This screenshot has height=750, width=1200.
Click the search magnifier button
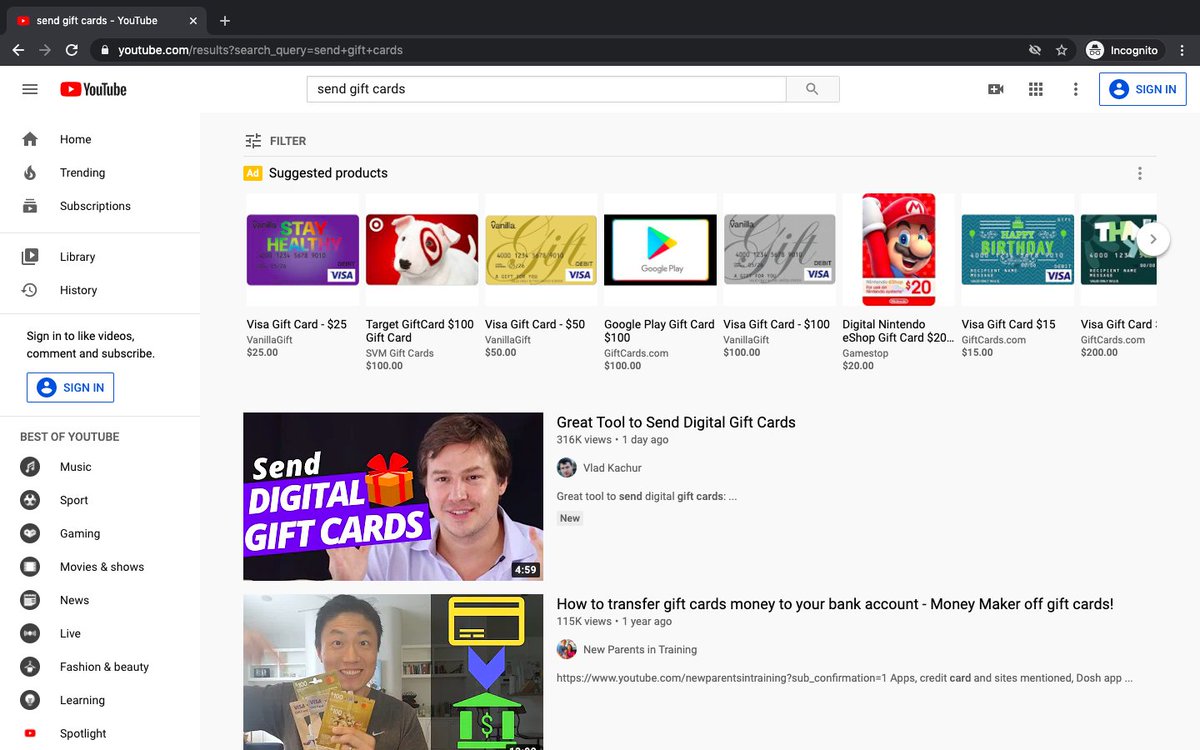pos(812,89)
